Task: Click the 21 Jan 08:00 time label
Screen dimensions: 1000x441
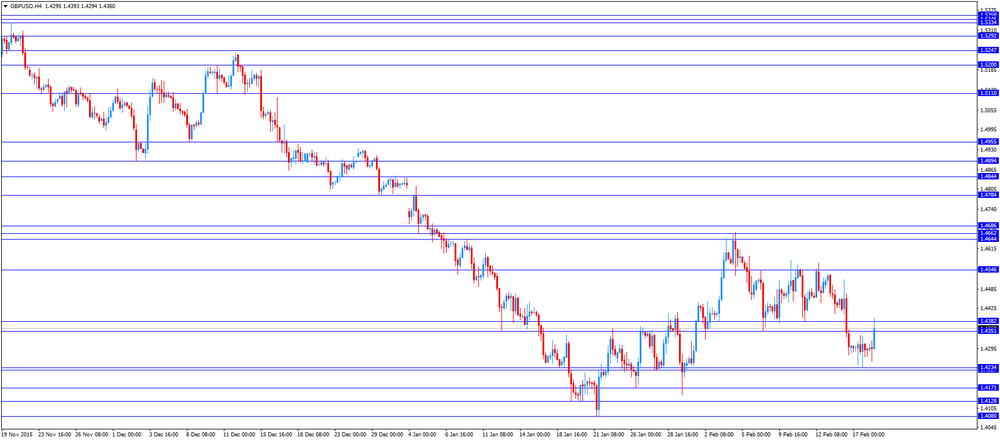Action: tap(607, 433)
